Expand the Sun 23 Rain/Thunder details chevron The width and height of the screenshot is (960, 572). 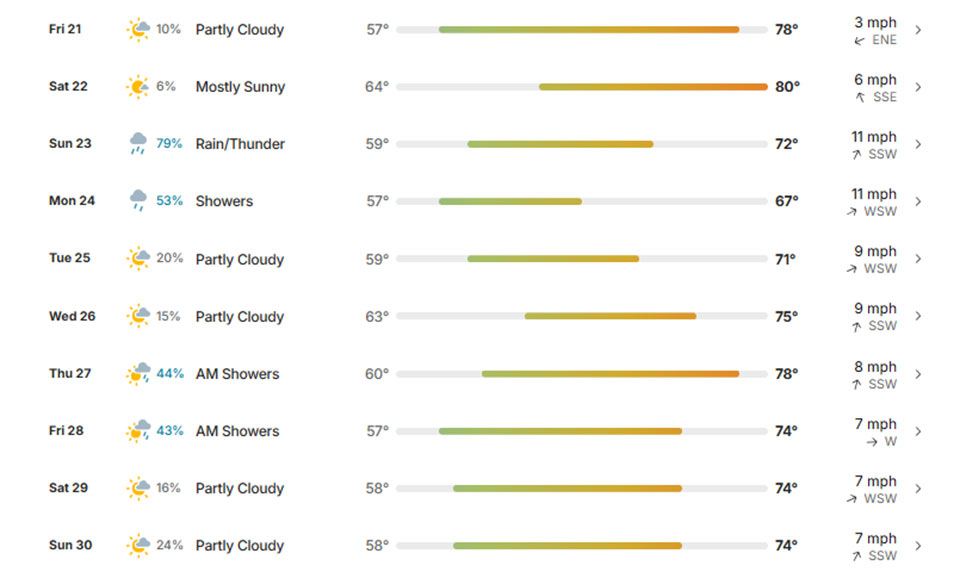tap(918, 144)
